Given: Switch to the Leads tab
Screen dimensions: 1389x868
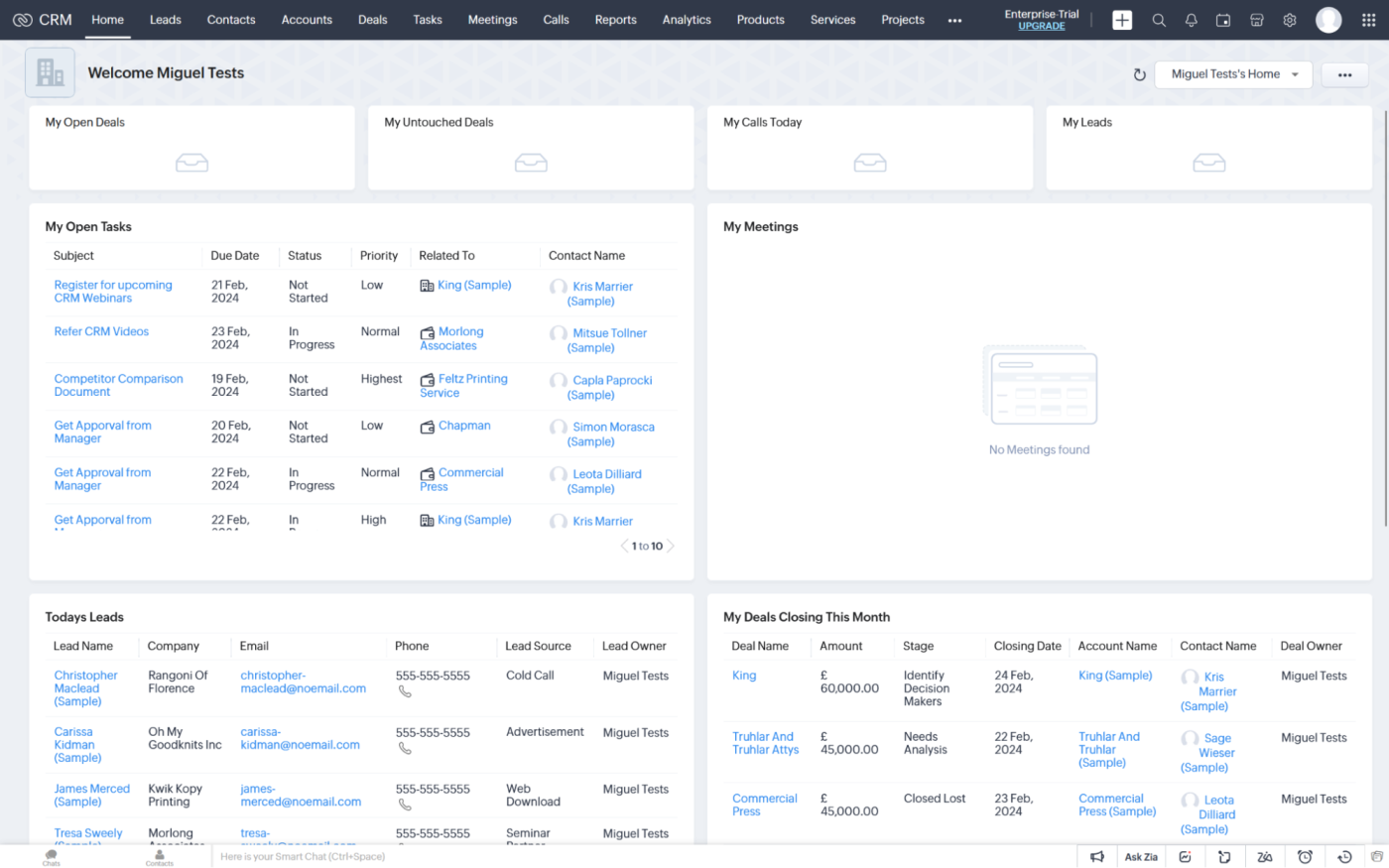Looking at the screenshot, I should coord(166,20).
